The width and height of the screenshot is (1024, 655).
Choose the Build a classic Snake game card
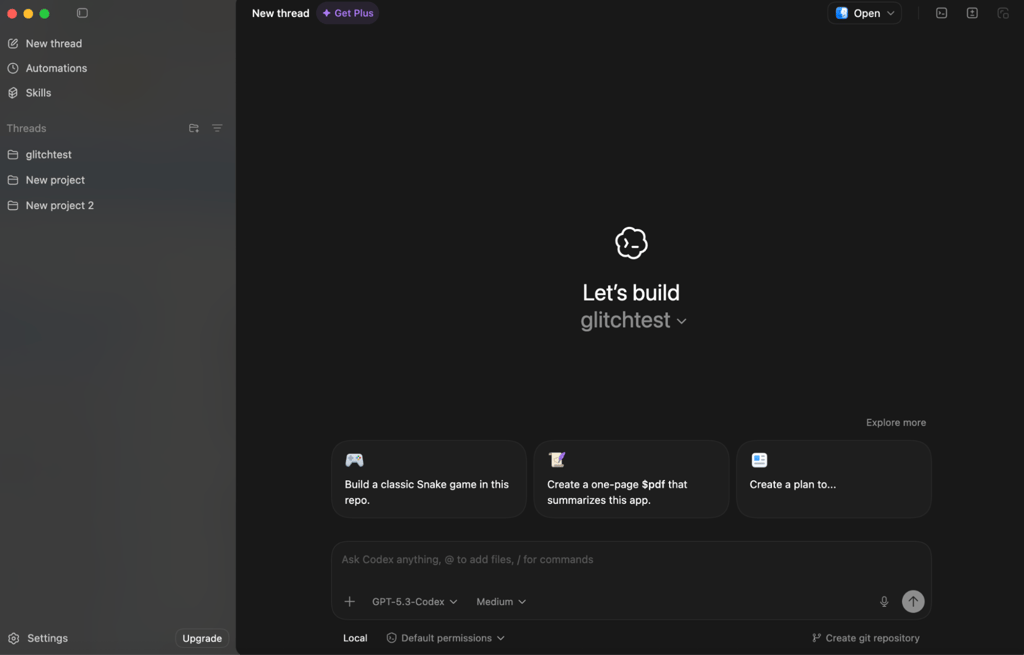(x=429, y=479)
